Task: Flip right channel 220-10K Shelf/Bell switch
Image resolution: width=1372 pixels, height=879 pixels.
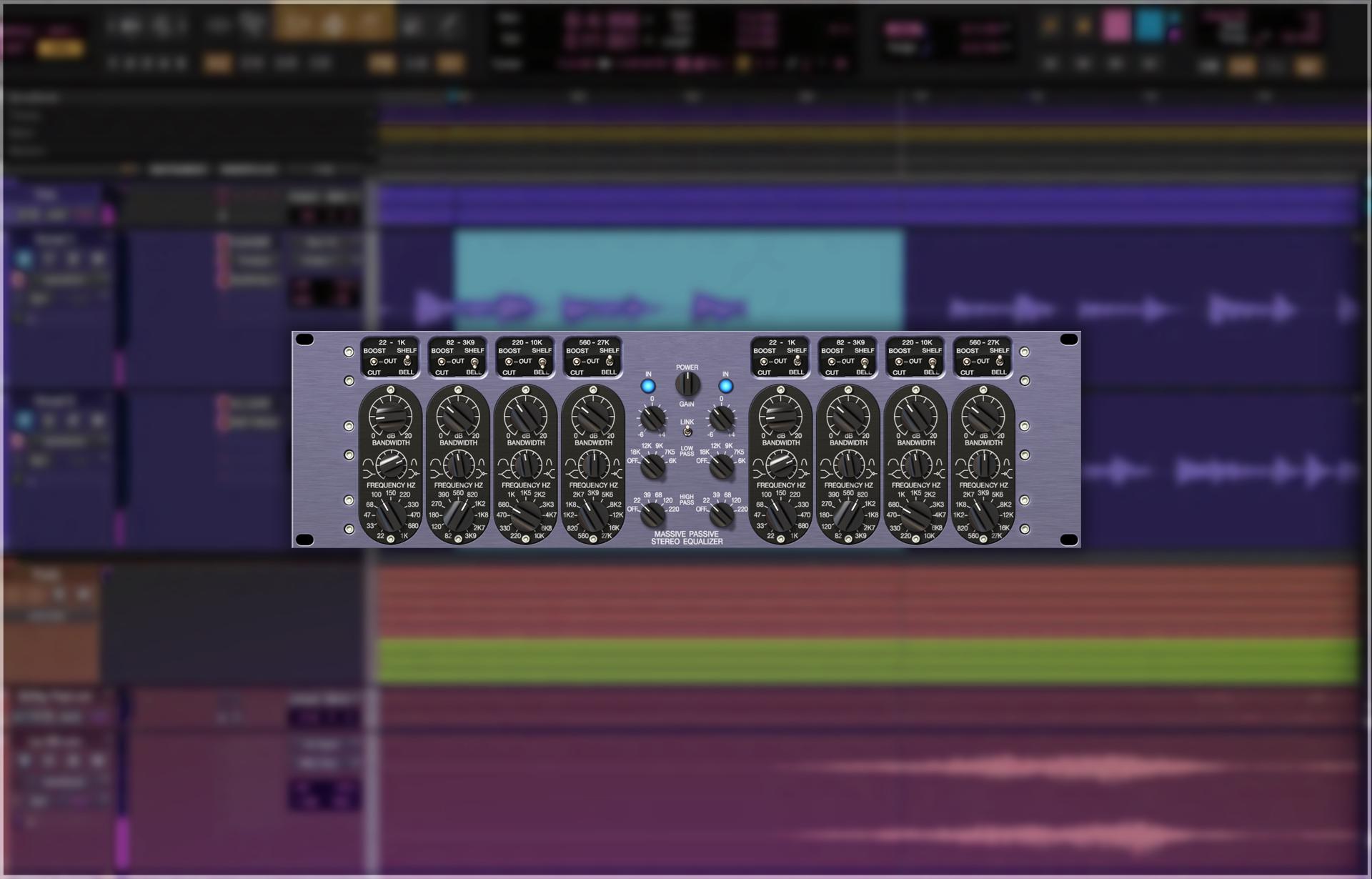Action: coord(933,362)
